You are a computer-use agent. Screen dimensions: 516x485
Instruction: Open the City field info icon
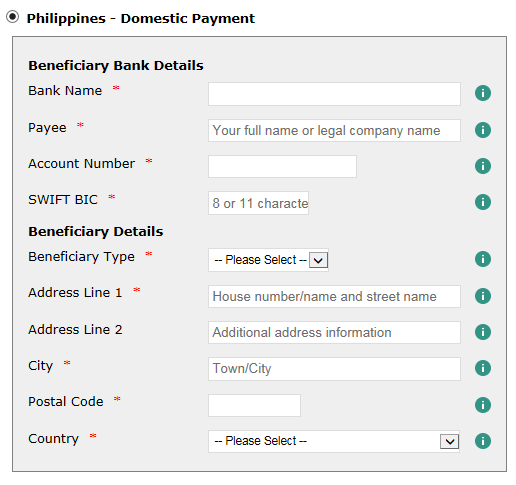point(483,368)
